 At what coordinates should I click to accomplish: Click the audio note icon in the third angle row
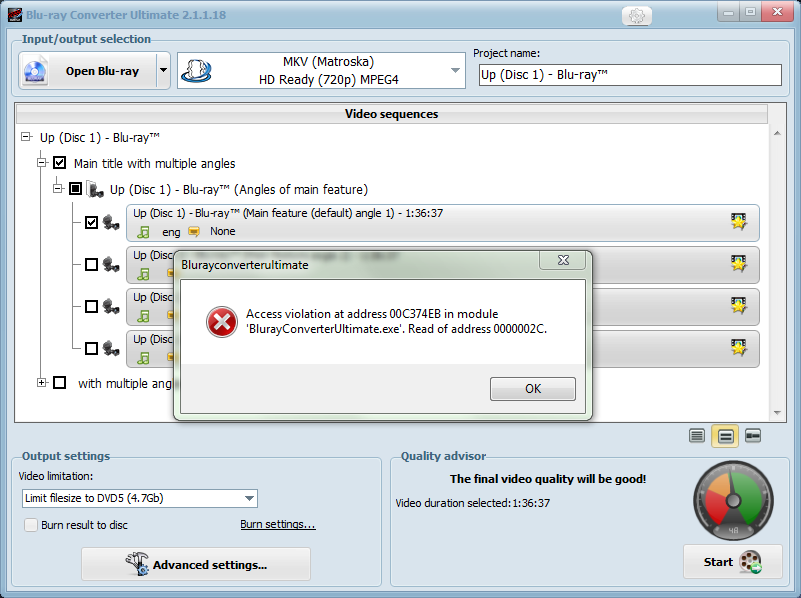point(144,316)
